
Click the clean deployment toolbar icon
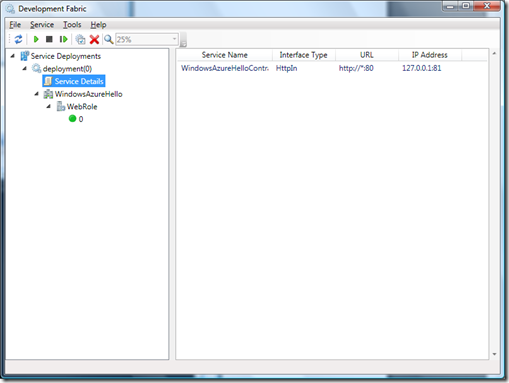(x=80, y=39)
